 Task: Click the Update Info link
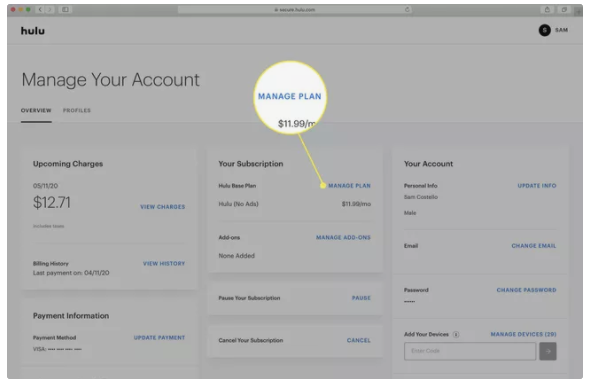coord(537,186)
